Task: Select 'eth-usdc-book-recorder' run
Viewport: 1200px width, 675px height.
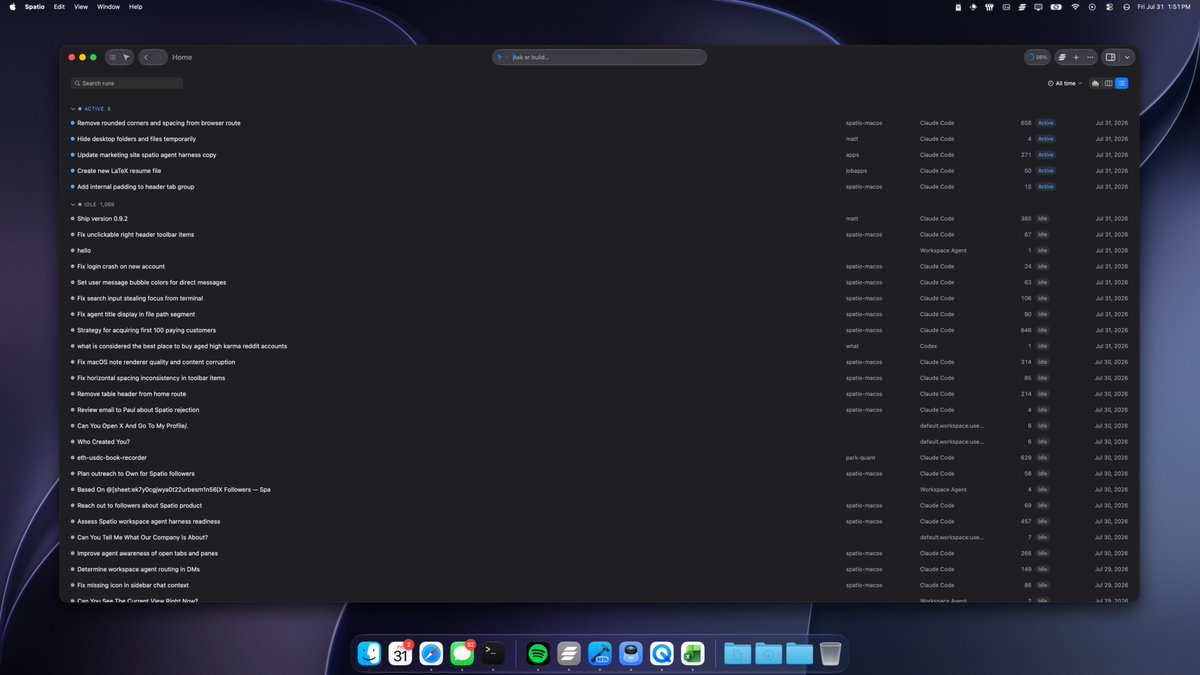Action: point(600,457)
